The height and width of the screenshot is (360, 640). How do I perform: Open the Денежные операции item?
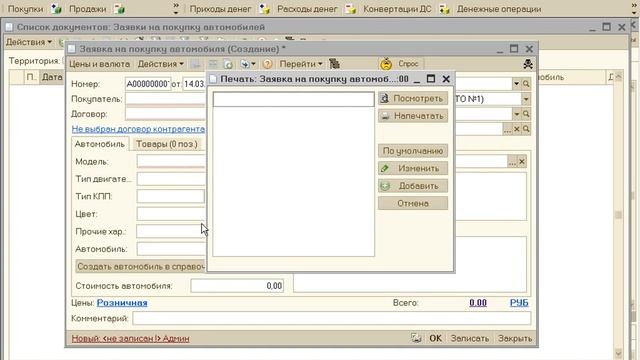tap(499, 9)
